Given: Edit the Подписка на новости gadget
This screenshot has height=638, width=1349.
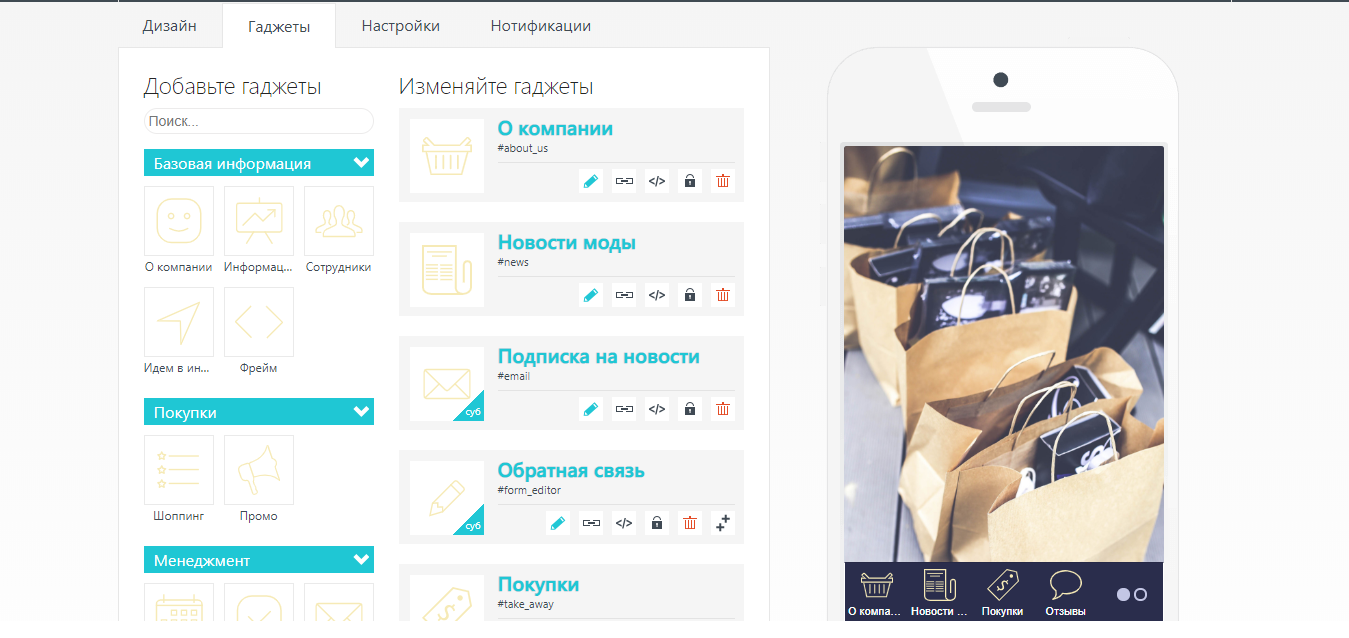Looking at the screenshot, I should click(591, 409).
